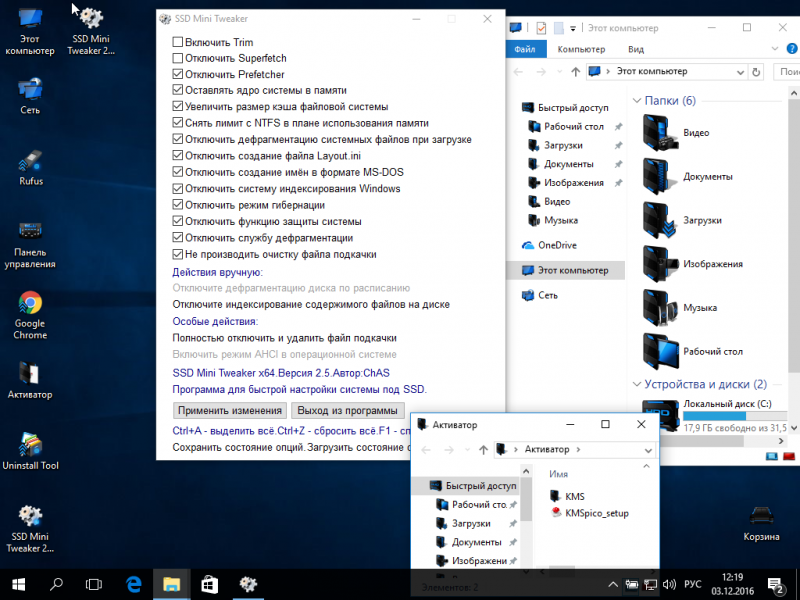This screenshot has height=600, width=800.
Task: Toggle Отключить создание файла Layout.ini
Action: [178, 155]
